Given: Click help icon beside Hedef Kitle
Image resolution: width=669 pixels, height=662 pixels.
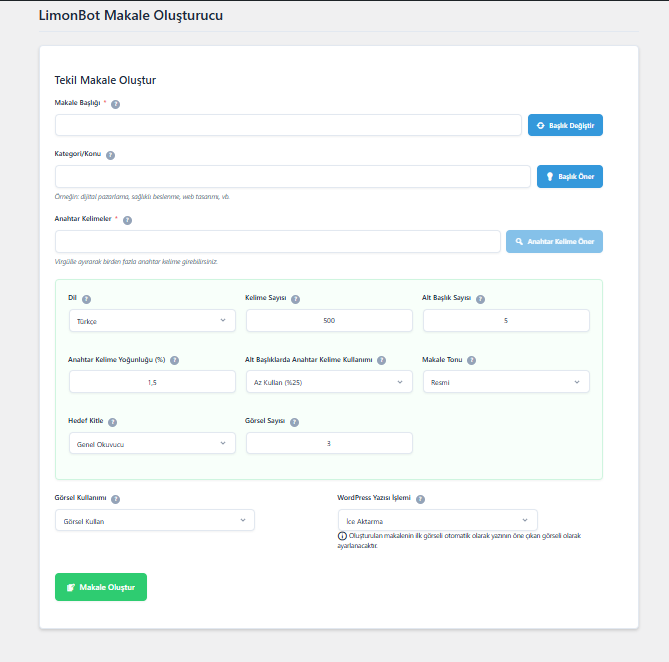Looking at the screenshot, I should (x=112, y=422).
